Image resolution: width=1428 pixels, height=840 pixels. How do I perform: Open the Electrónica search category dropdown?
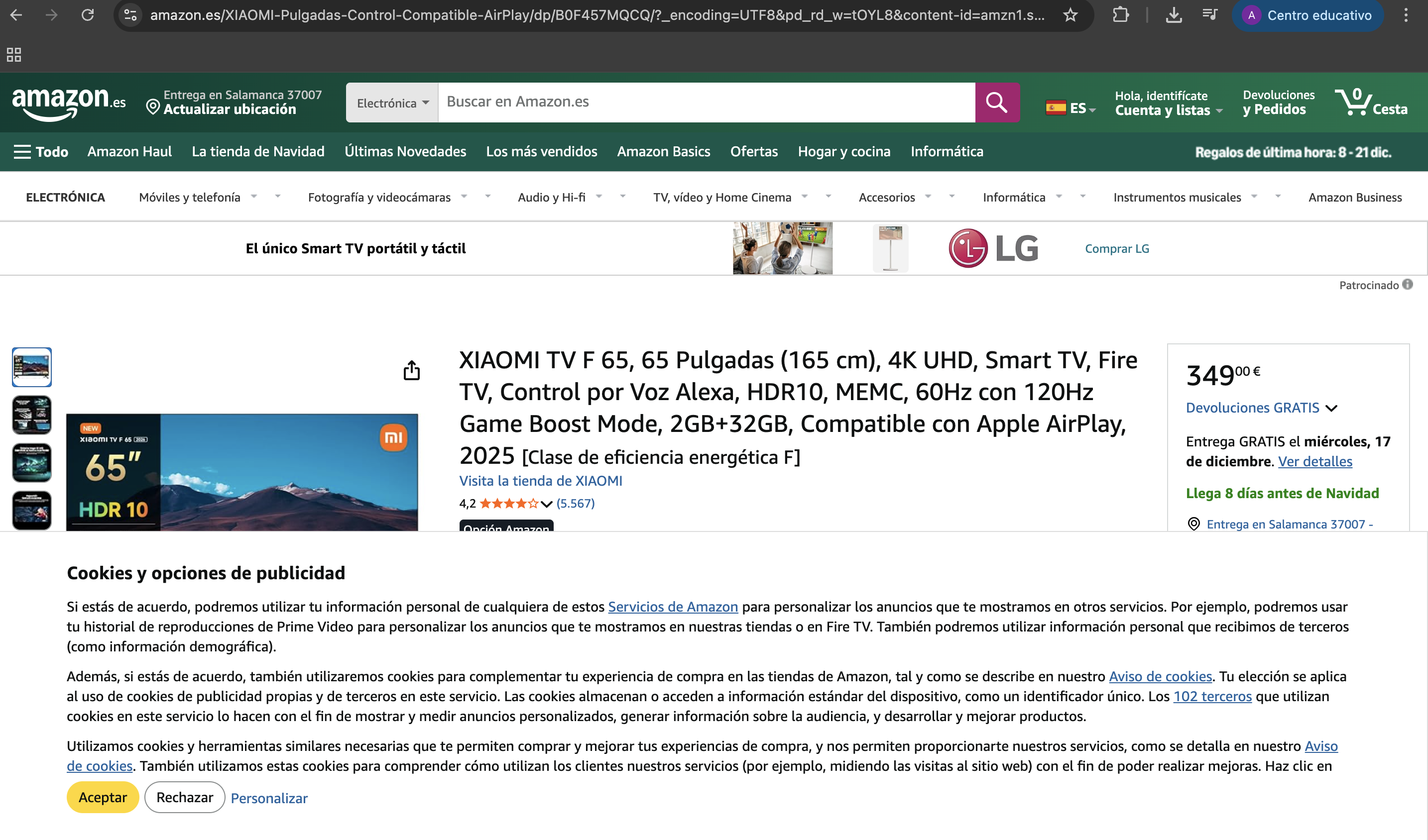click(392, 103)
